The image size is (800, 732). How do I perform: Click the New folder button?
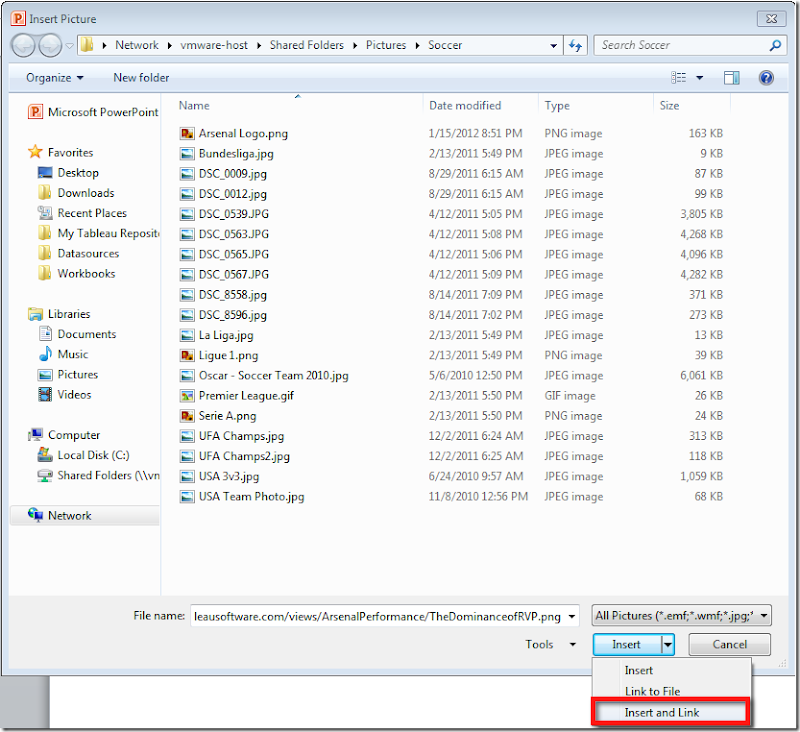(141, 78)
